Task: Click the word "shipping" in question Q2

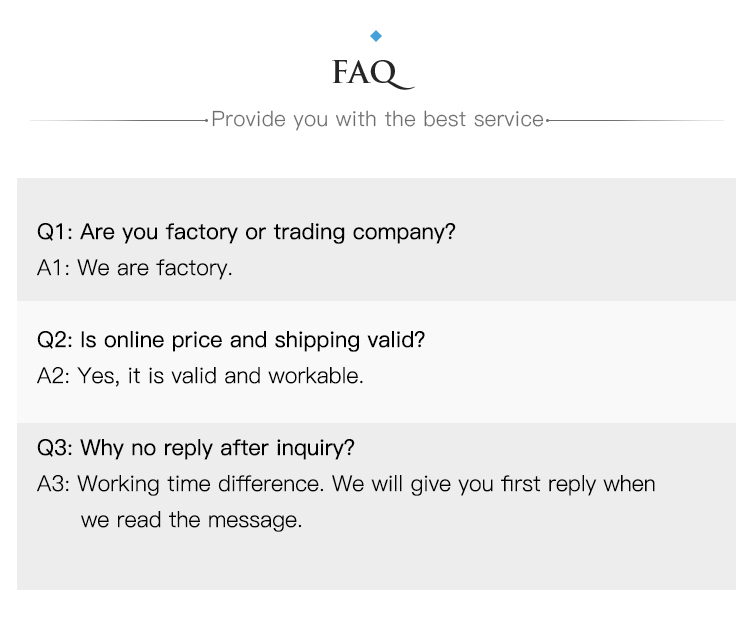Action: click(317, 340)
